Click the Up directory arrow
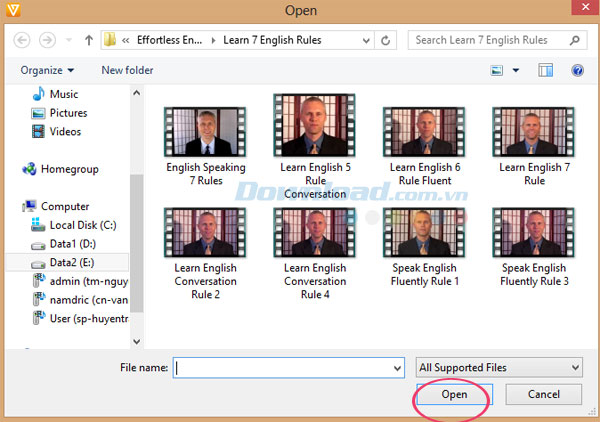This screenshot has height=422, width=600. click(x=89, y=41)
